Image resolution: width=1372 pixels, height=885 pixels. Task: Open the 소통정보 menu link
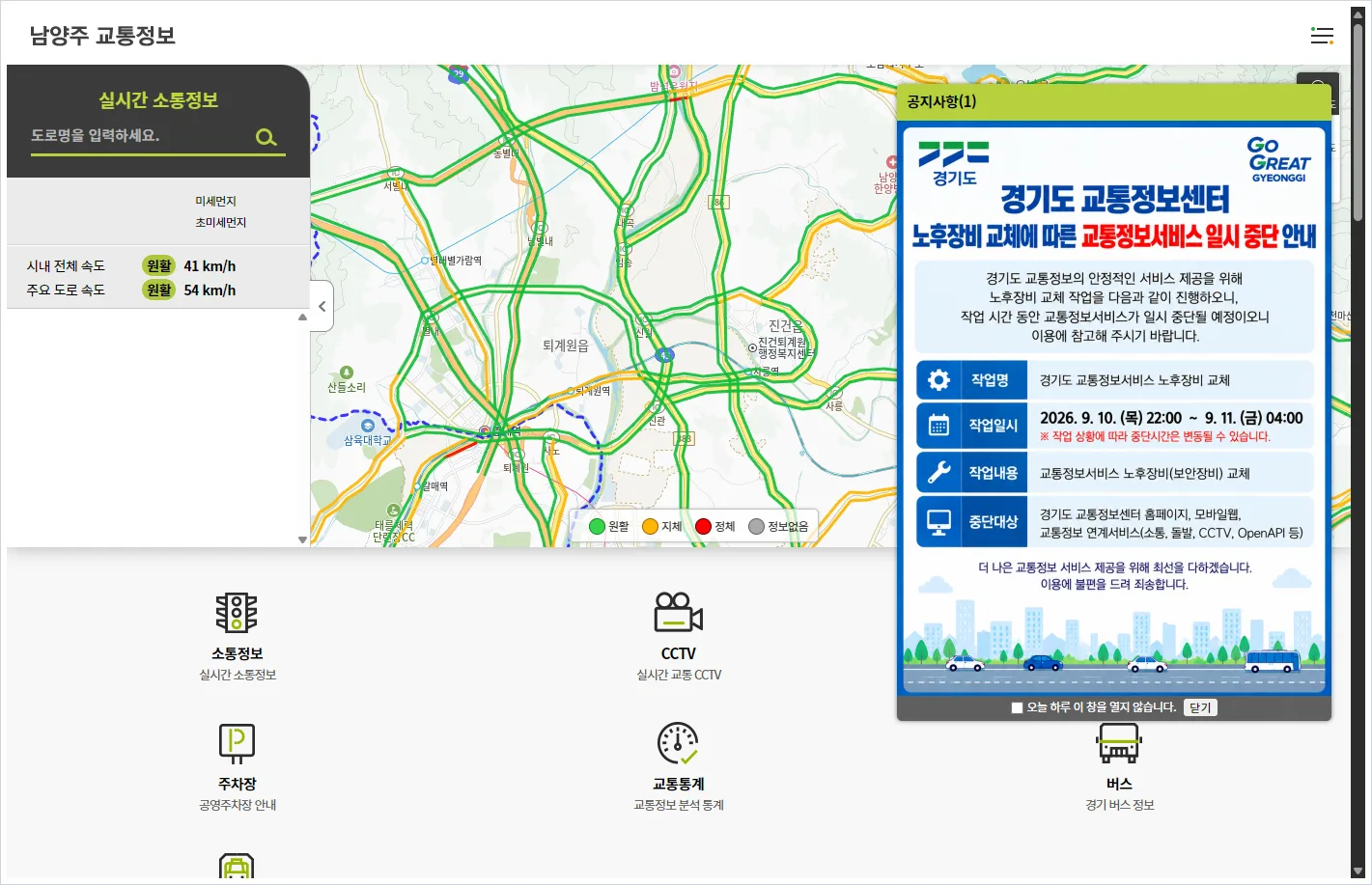pyautogui.click(x=238, y=653)
